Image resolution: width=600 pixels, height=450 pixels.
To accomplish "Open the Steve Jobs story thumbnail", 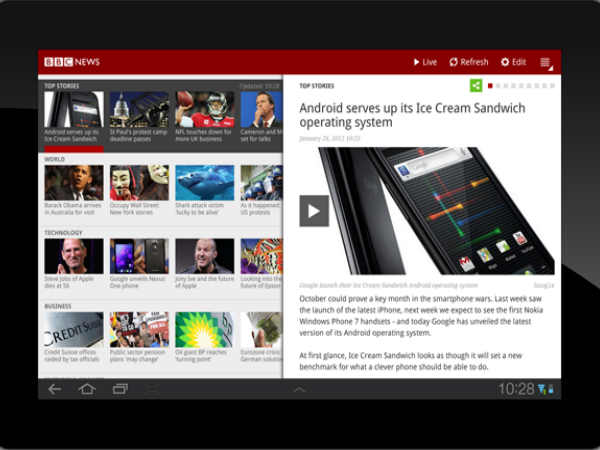I will pyautogui.click(x=74, y=256).
